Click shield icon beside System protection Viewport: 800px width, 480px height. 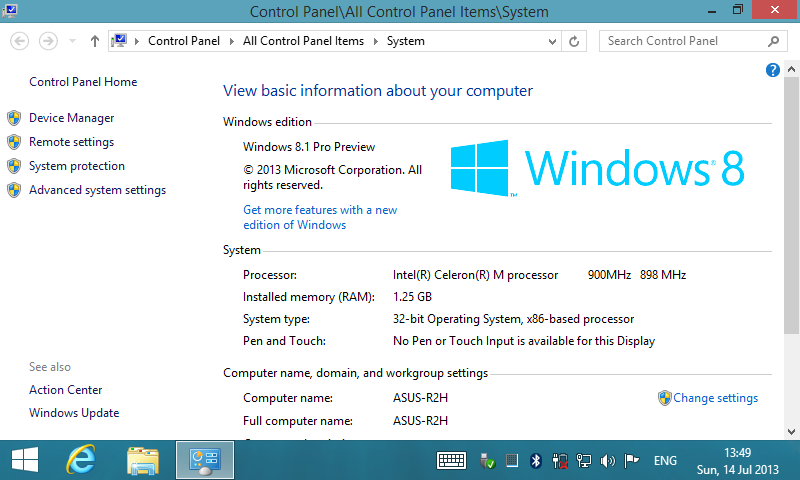coord(14,166)
